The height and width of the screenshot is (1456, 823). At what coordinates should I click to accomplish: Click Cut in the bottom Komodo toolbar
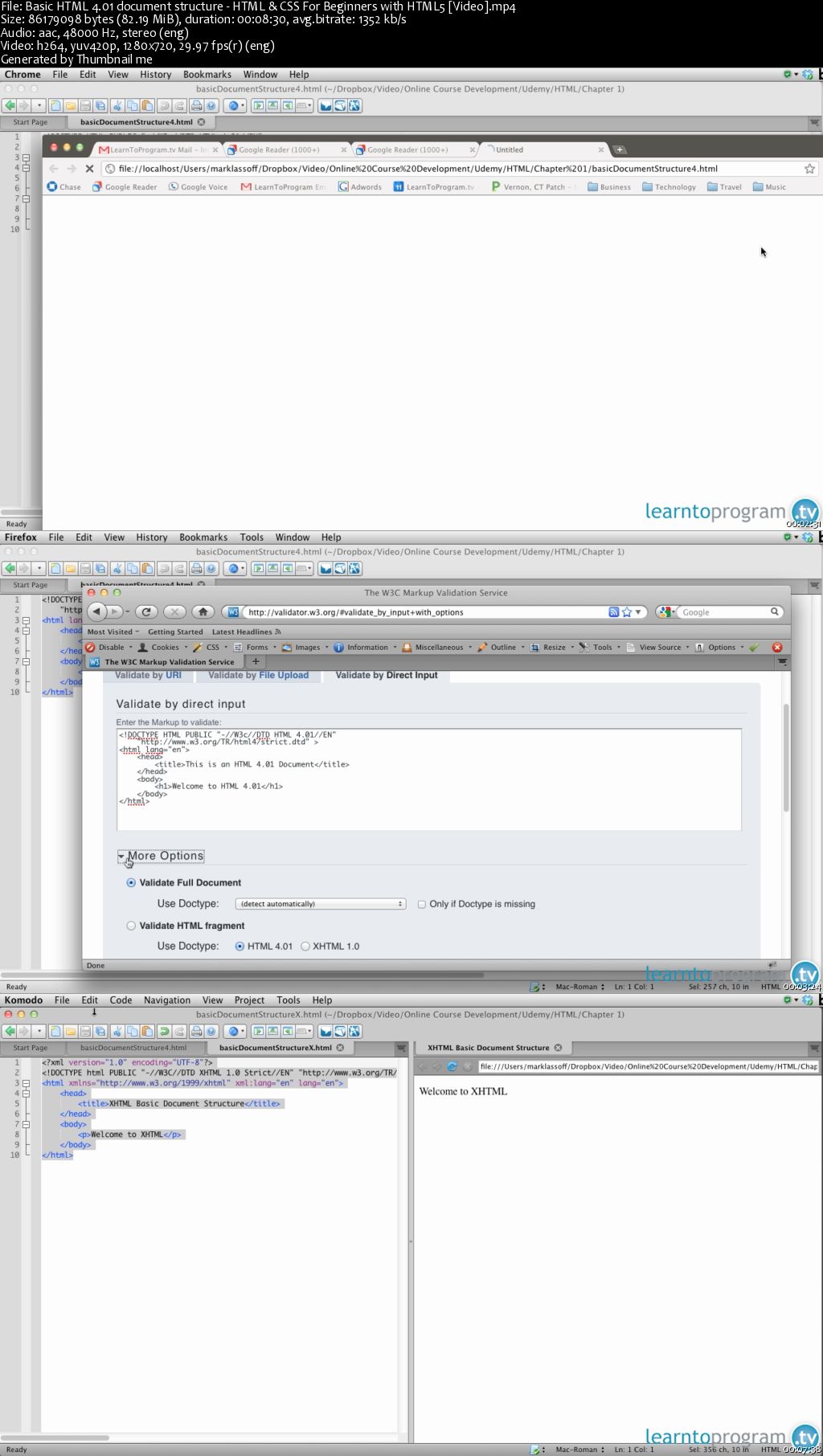pyautogui.click(x=117, y=1031)
